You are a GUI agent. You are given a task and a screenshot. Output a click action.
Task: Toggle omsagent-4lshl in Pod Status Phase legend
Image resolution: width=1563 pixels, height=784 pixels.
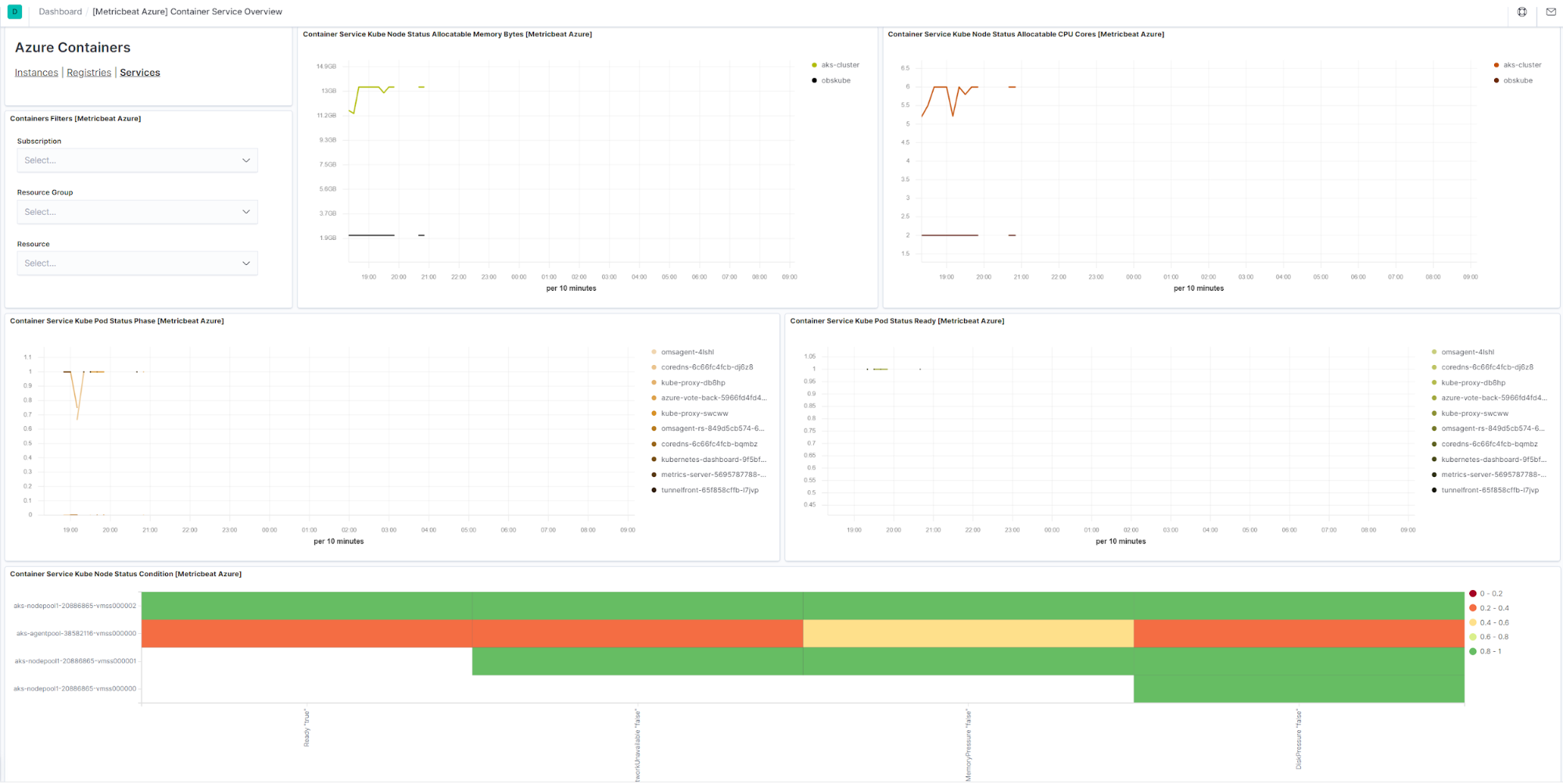coord(683,353)
